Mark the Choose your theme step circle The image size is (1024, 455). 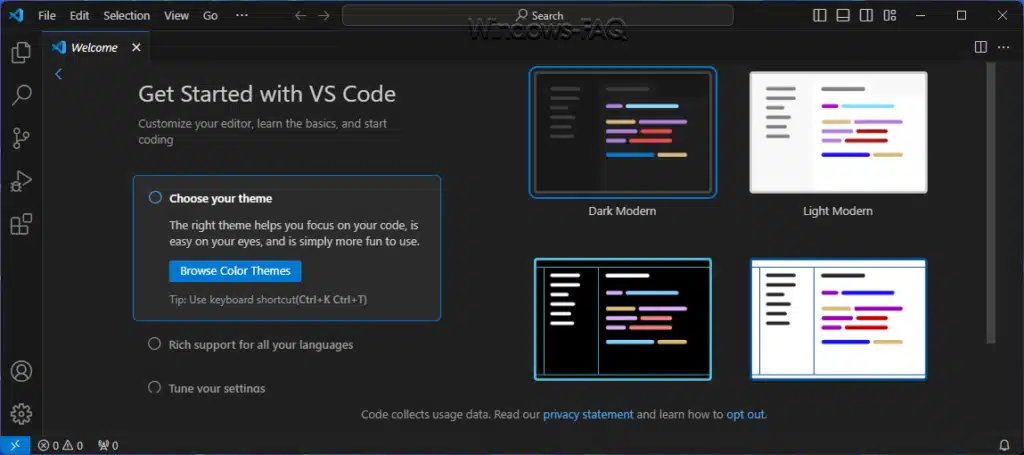click(x=155, y=198)
